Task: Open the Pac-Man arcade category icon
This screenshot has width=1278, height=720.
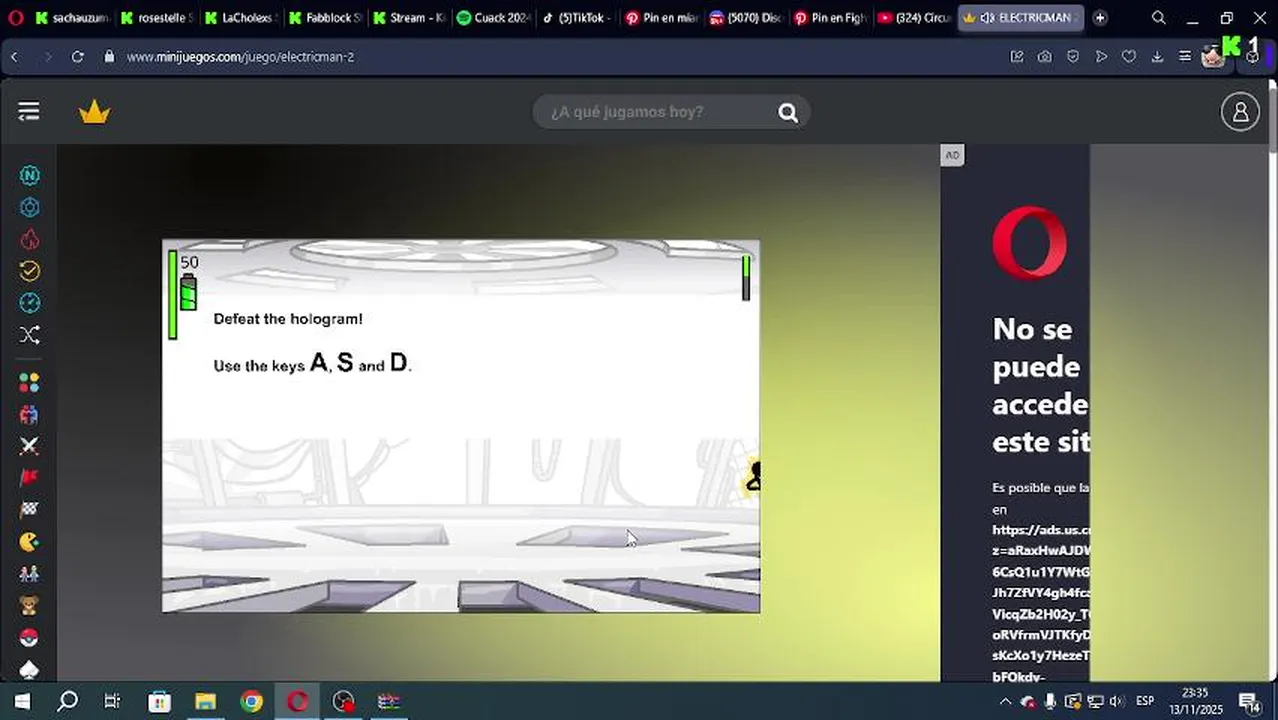Action: click(x=30, y=542)
